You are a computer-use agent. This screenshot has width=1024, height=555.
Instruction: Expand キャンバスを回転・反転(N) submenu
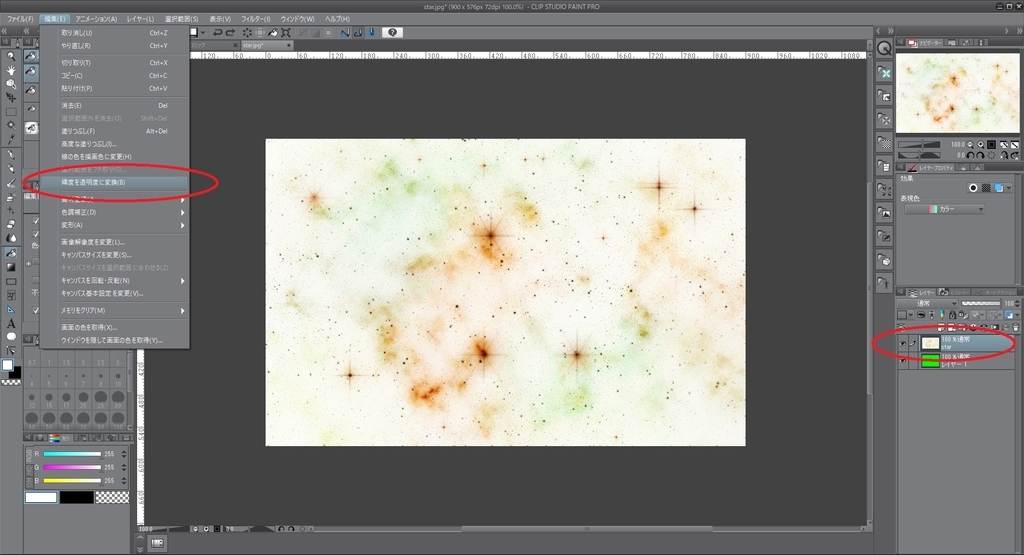pos(115,281)
